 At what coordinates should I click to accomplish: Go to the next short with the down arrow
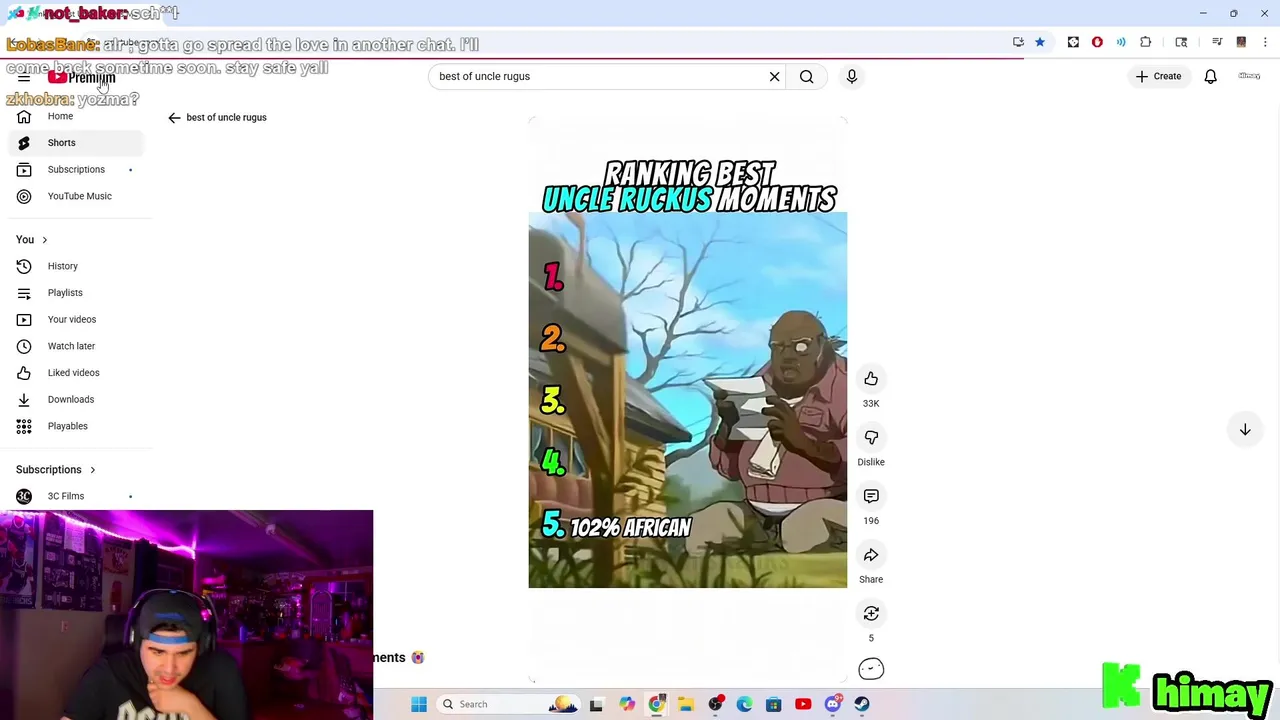(1245, 430)
